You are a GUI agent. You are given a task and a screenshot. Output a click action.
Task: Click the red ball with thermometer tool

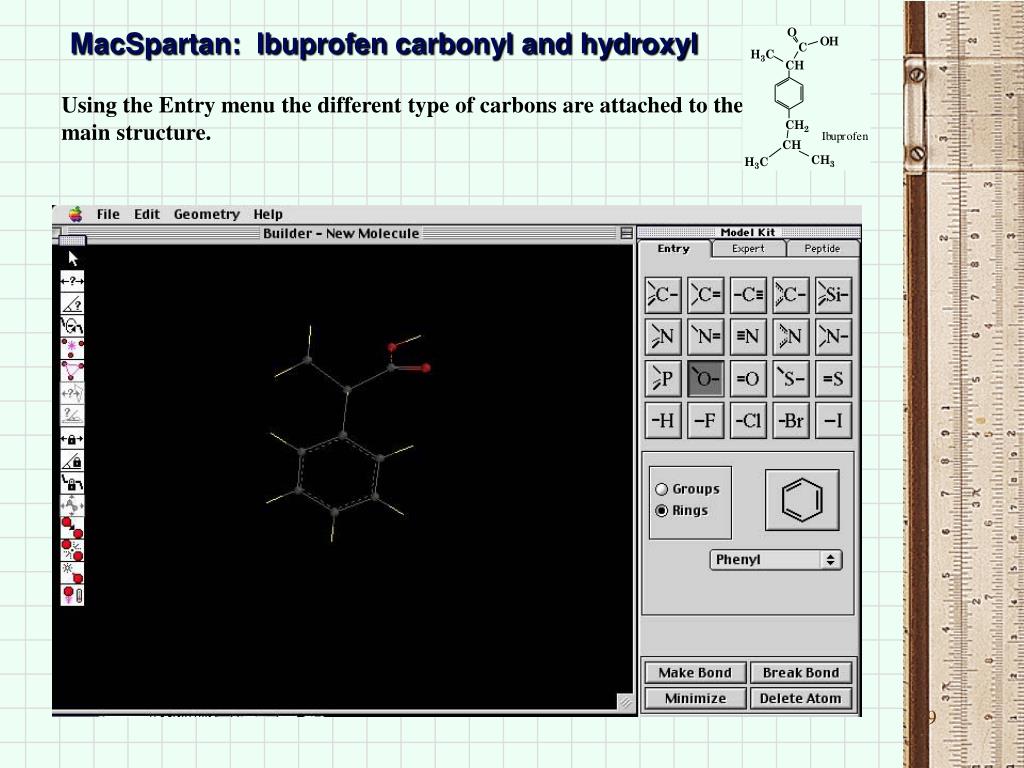click(72, 594)
